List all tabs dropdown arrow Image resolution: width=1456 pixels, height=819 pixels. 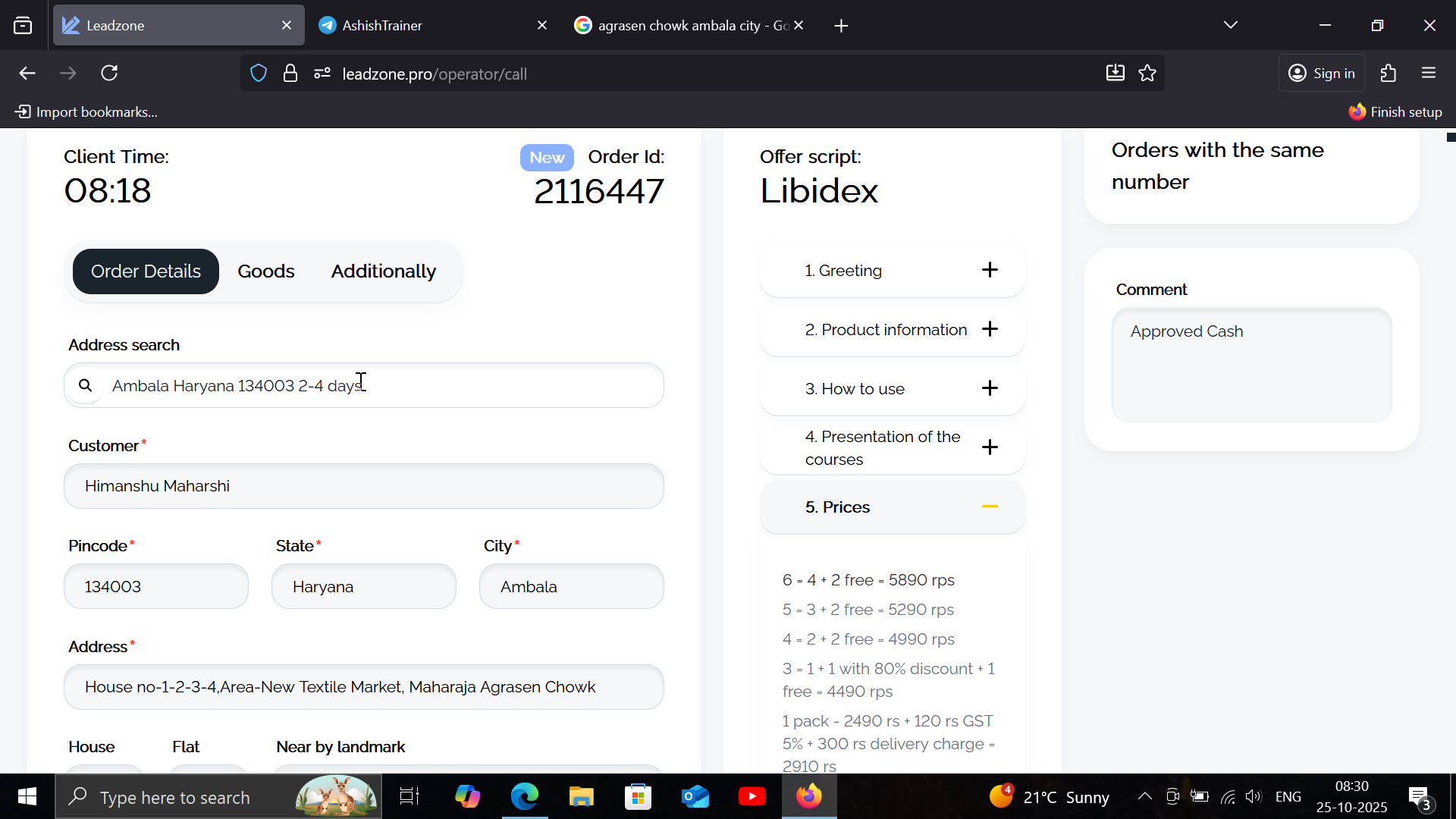(x=1230, y=25)
